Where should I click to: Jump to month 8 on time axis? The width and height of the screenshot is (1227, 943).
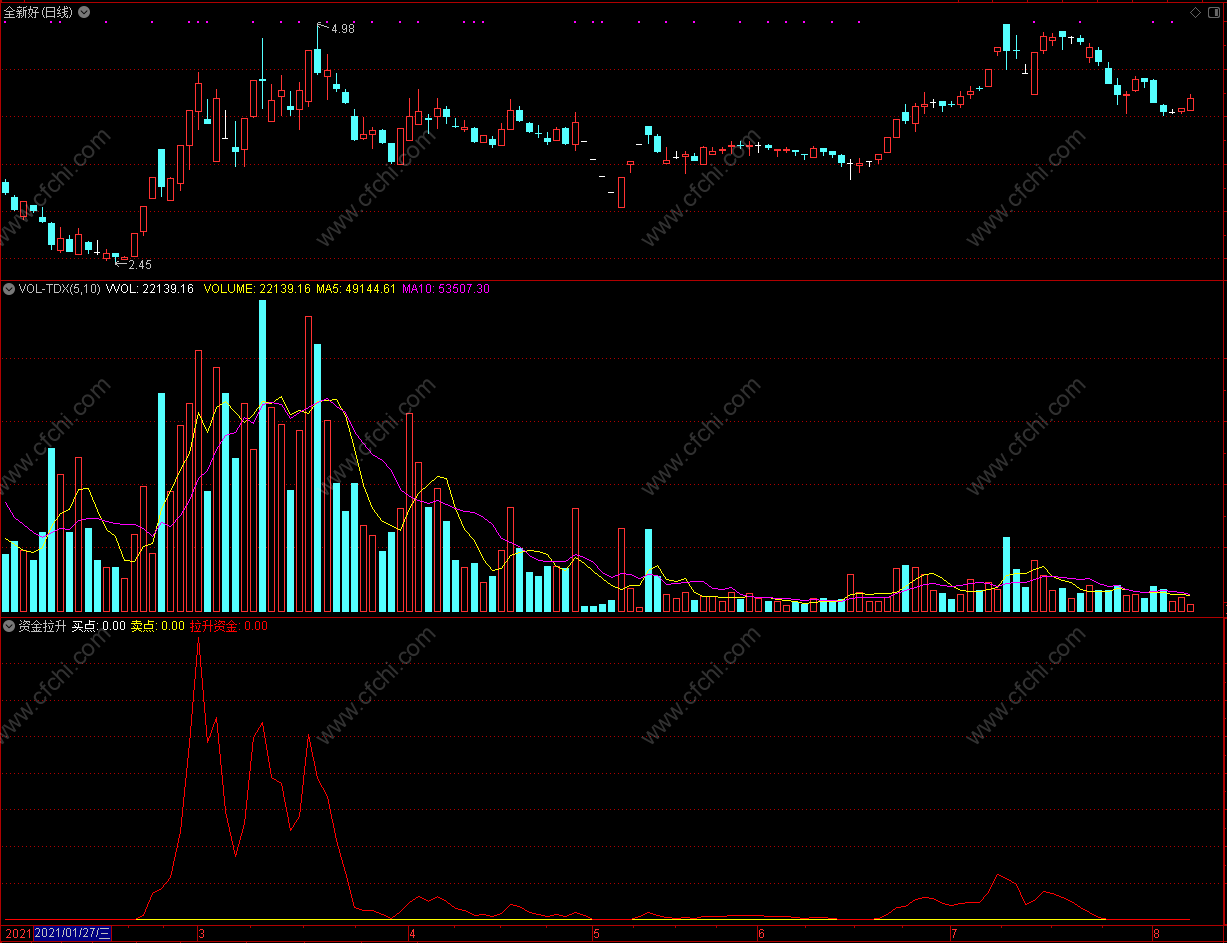click(x=1156, y=934)
